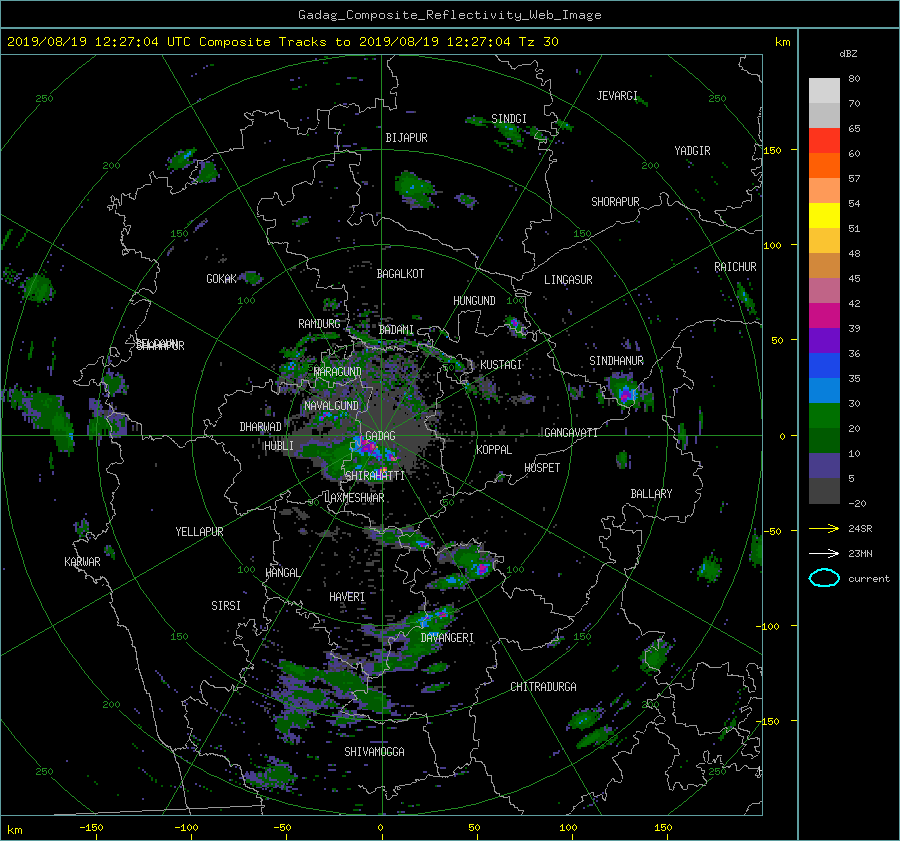900x841 pixels.
Task: Click the 'SIRSI' city label
Action: pyautogui.click(x=226, y=606)
